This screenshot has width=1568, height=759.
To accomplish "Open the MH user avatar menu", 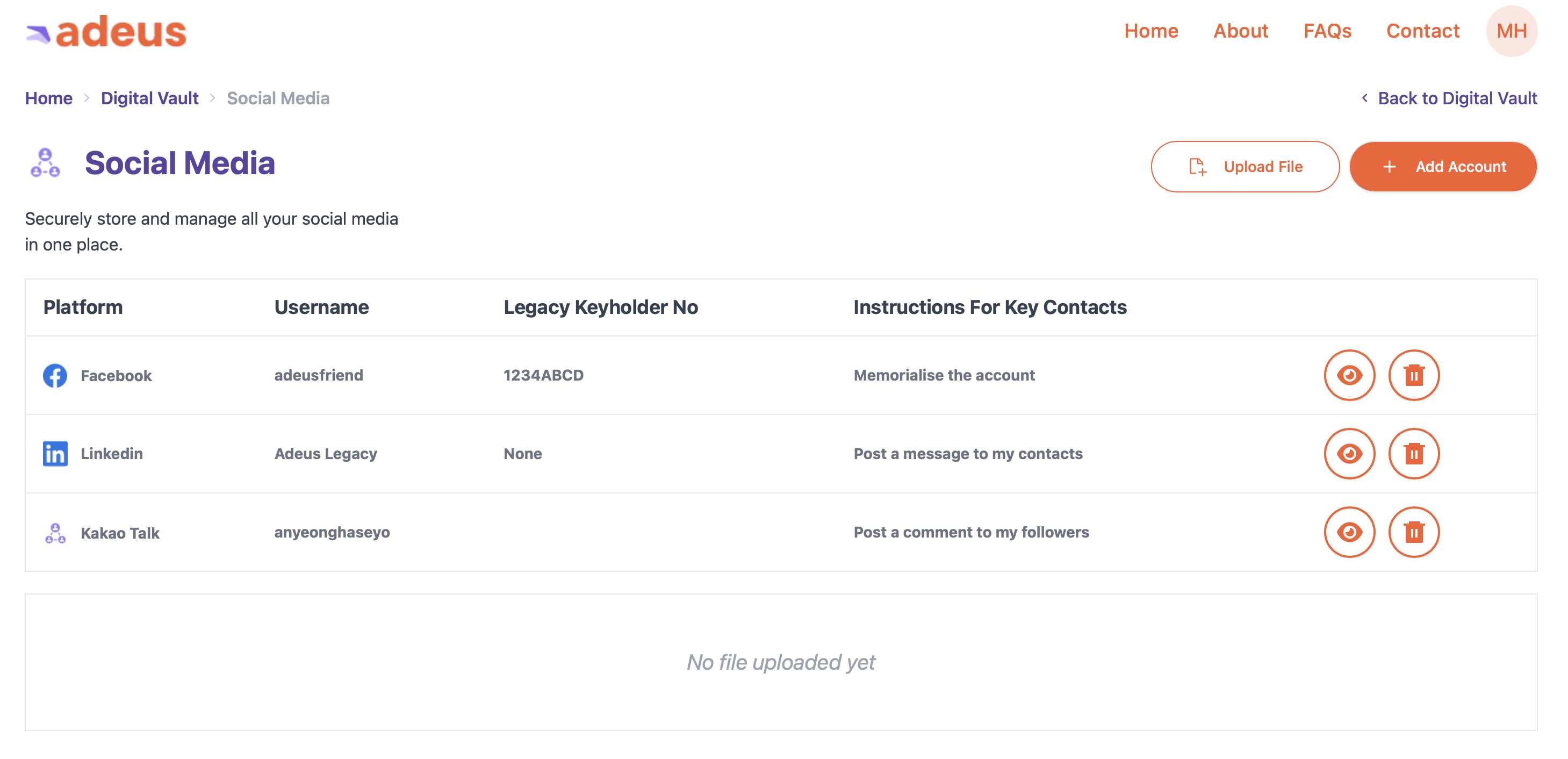I will point(1512,31).
